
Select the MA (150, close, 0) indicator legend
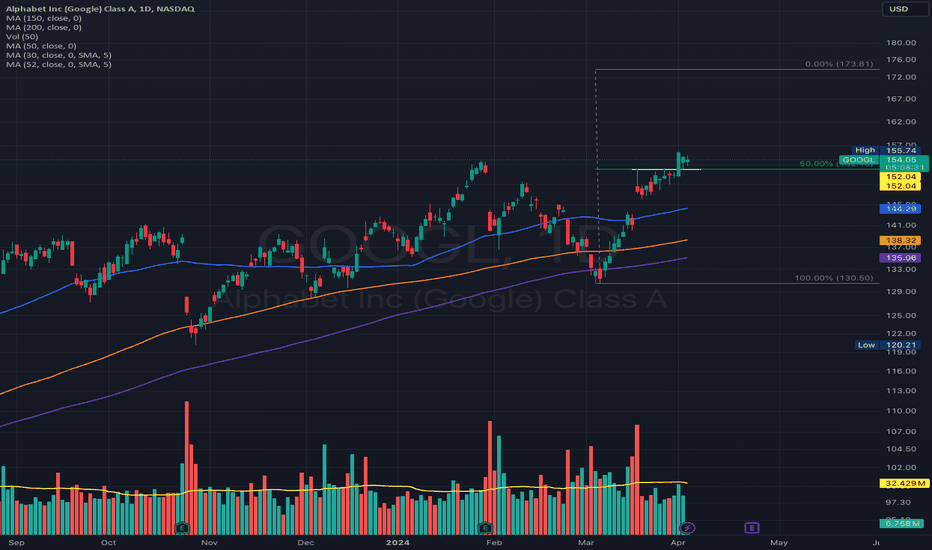click(44, 18)
